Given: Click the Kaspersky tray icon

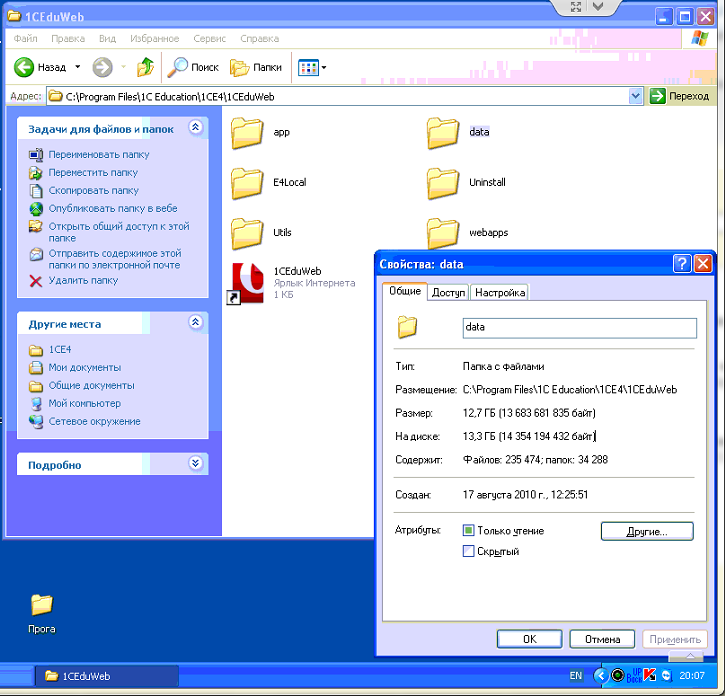Looking at the screenshot, I should [650, 676].
